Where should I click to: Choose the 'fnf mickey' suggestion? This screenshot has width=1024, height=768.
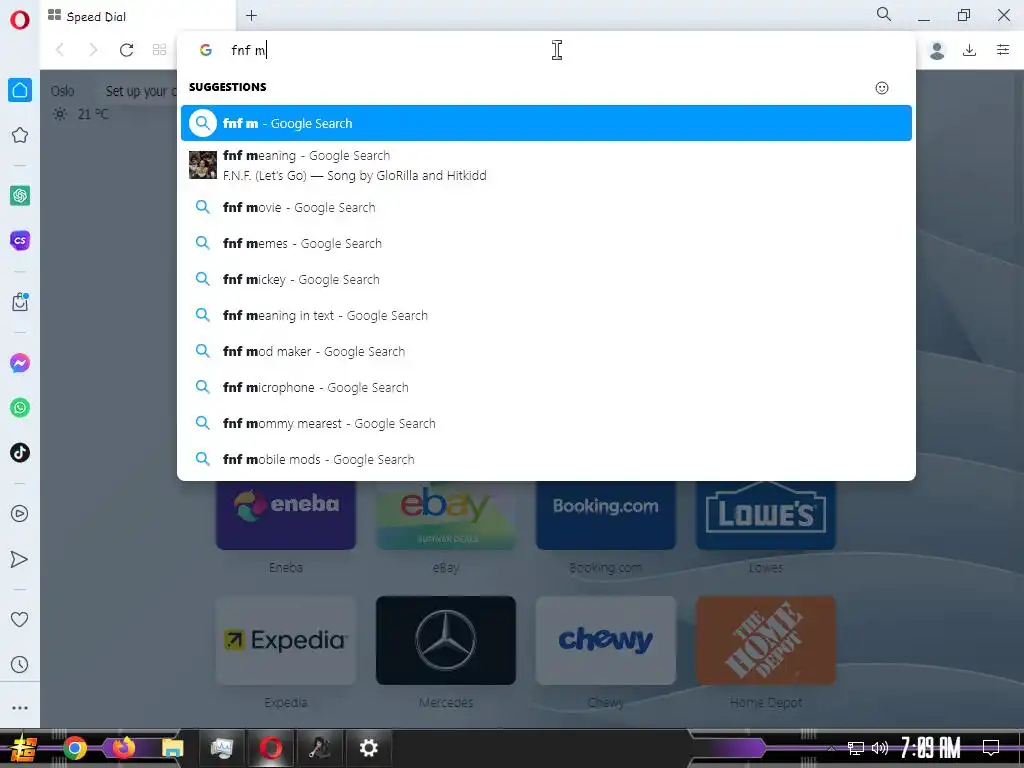(546, 280)
